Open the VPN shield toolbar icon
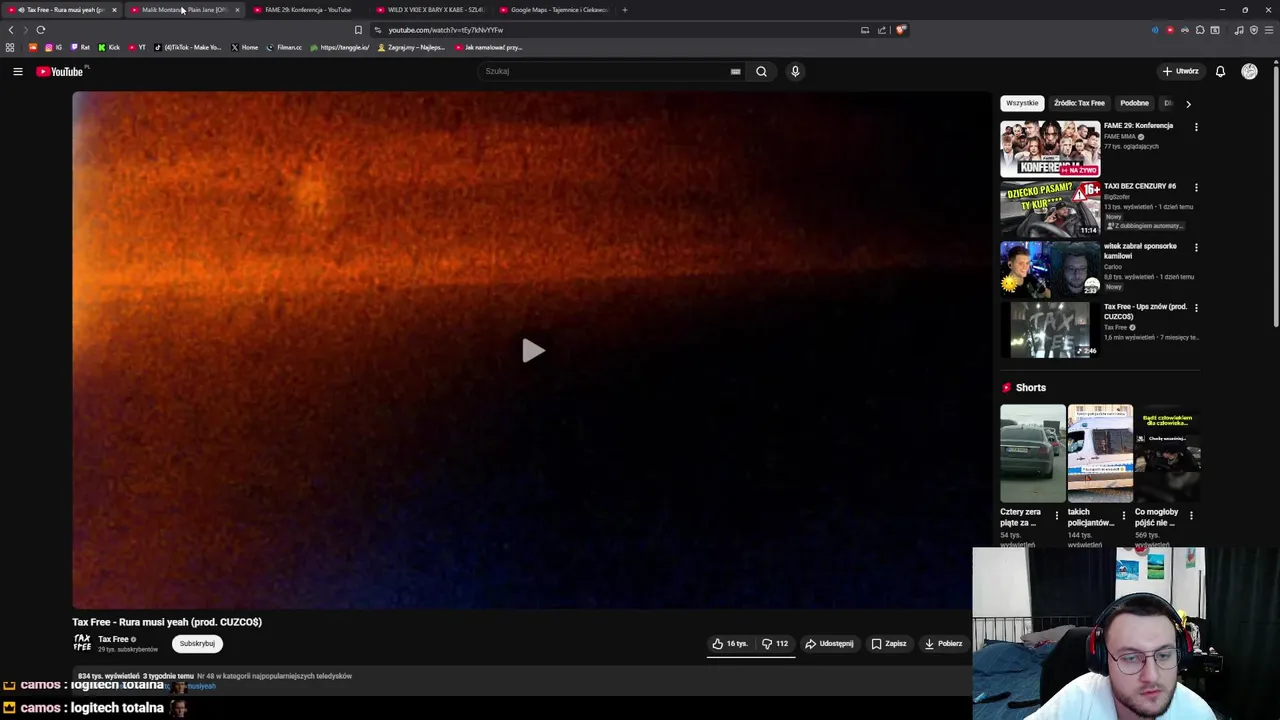 coord(1254,30)
